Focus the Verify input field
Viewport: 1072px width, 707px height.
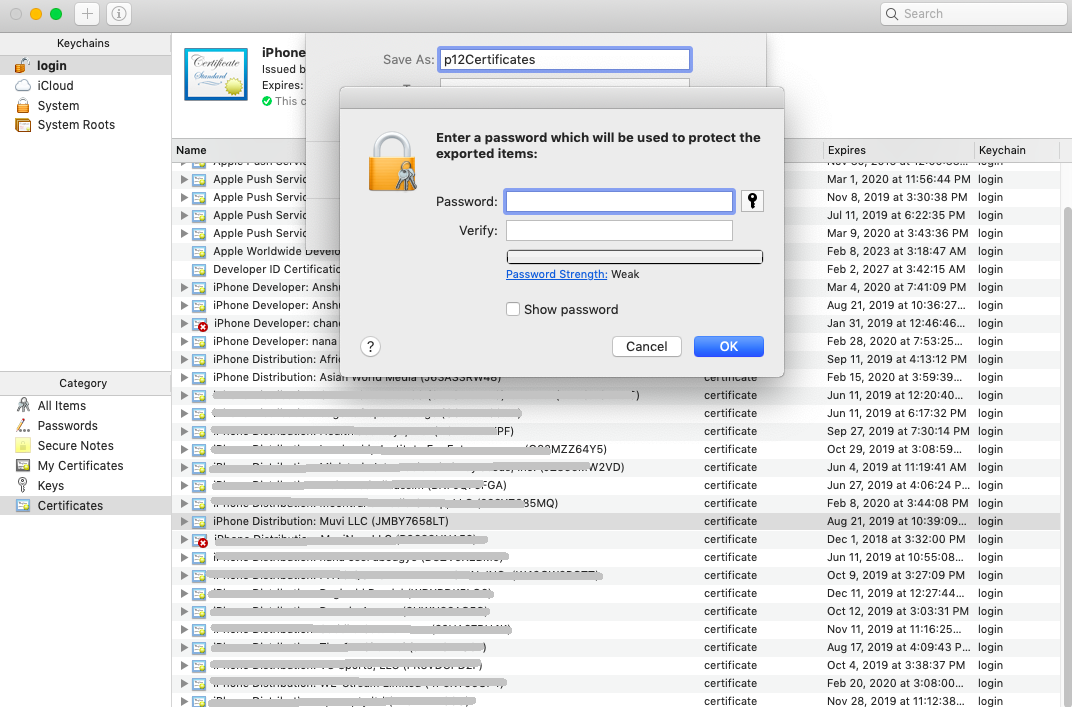[619, 230]
